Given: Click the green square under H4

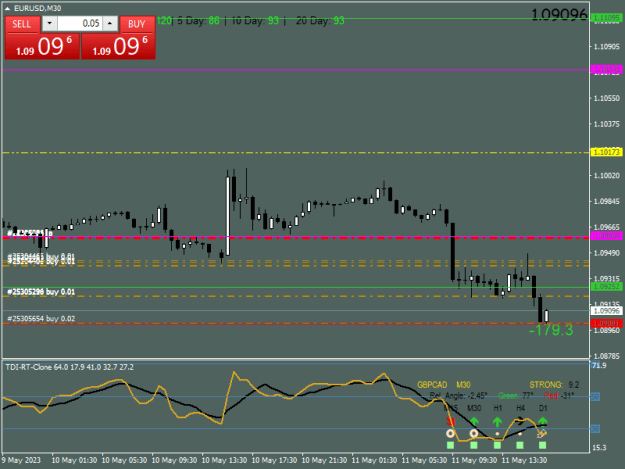Looking at the screenshot, I should [520, 445].
